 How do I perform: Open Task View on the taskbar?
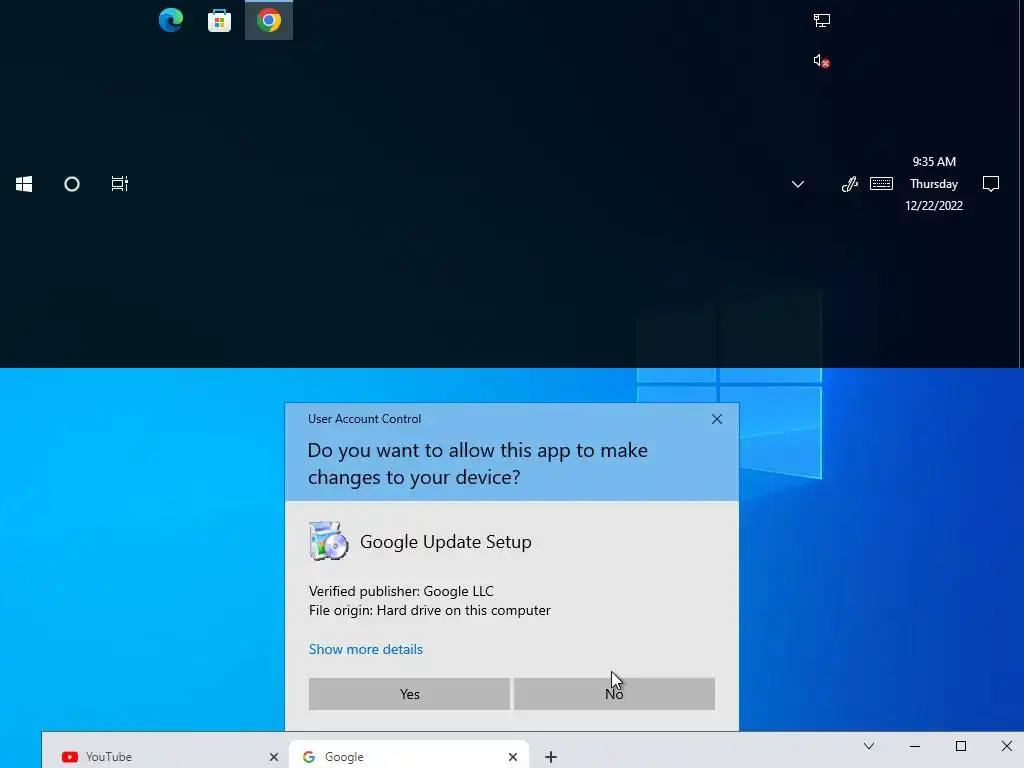coord(120,184)
